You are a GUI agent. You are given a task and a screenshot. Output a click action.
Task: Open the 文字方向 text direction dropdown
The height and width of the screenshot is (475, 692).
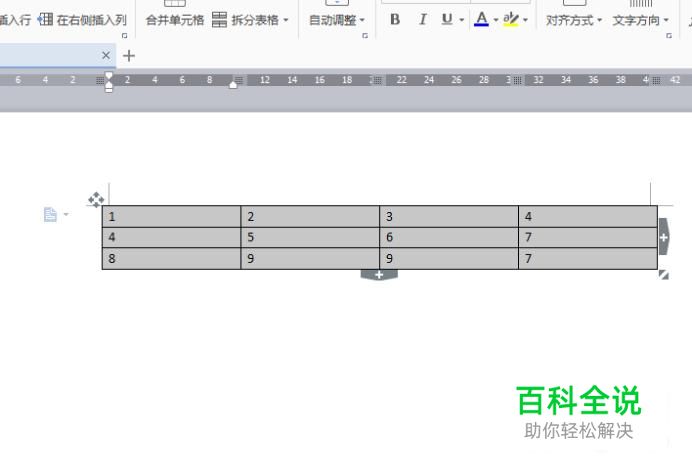tap(640, 20)
